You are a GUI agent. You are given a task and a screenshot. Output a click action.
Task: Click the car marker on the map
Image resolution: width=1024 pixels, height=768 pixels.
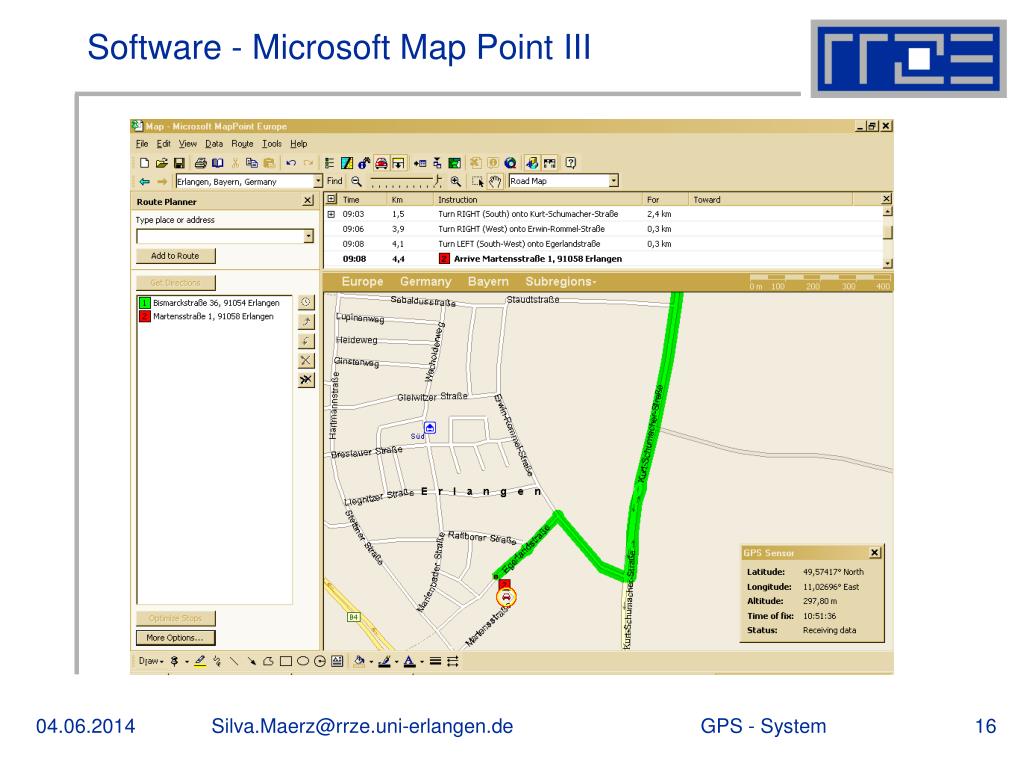tap(506, 597)
